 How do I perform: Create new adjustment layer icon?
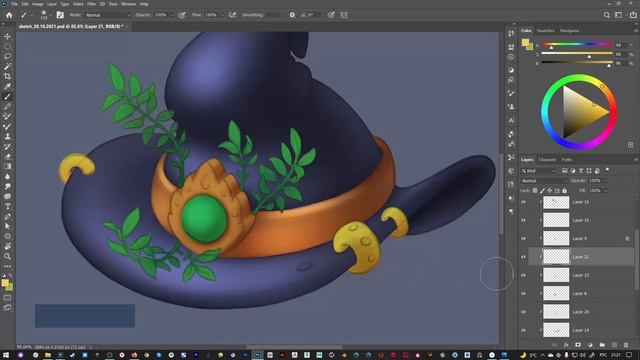(590, 345)
